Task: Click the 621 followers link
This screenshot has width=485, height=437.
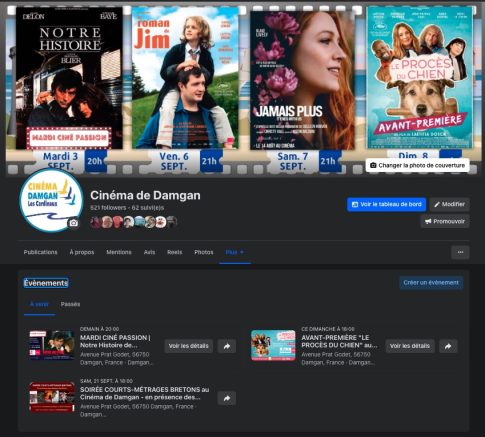Action: point(108,208)
